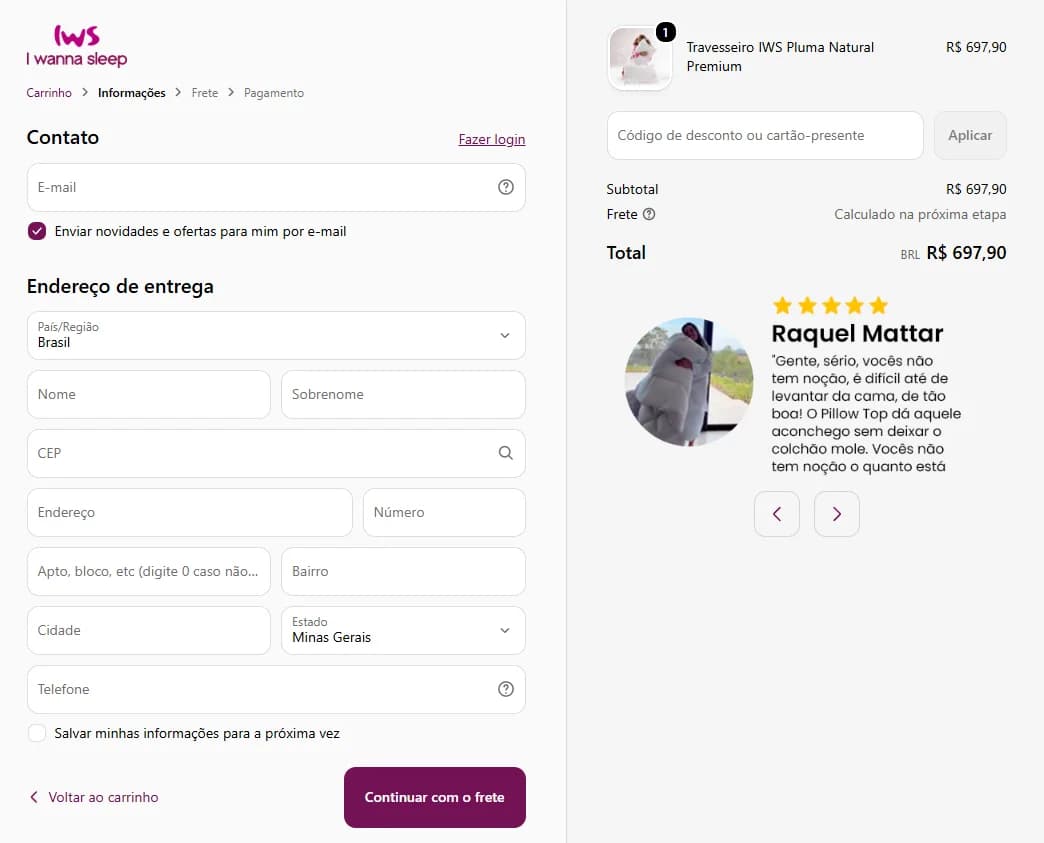Focus the Código de desconto input field
The height and width of the screenshot is (843, 1044).
coord(765,135)
